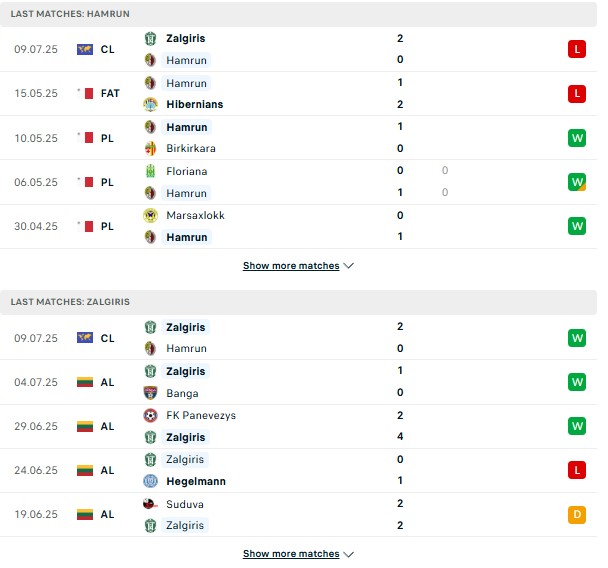Click chevron beside Hamrun's Show more matches
This screenshot has width=608, height=568.
click(x=349, y=266)
